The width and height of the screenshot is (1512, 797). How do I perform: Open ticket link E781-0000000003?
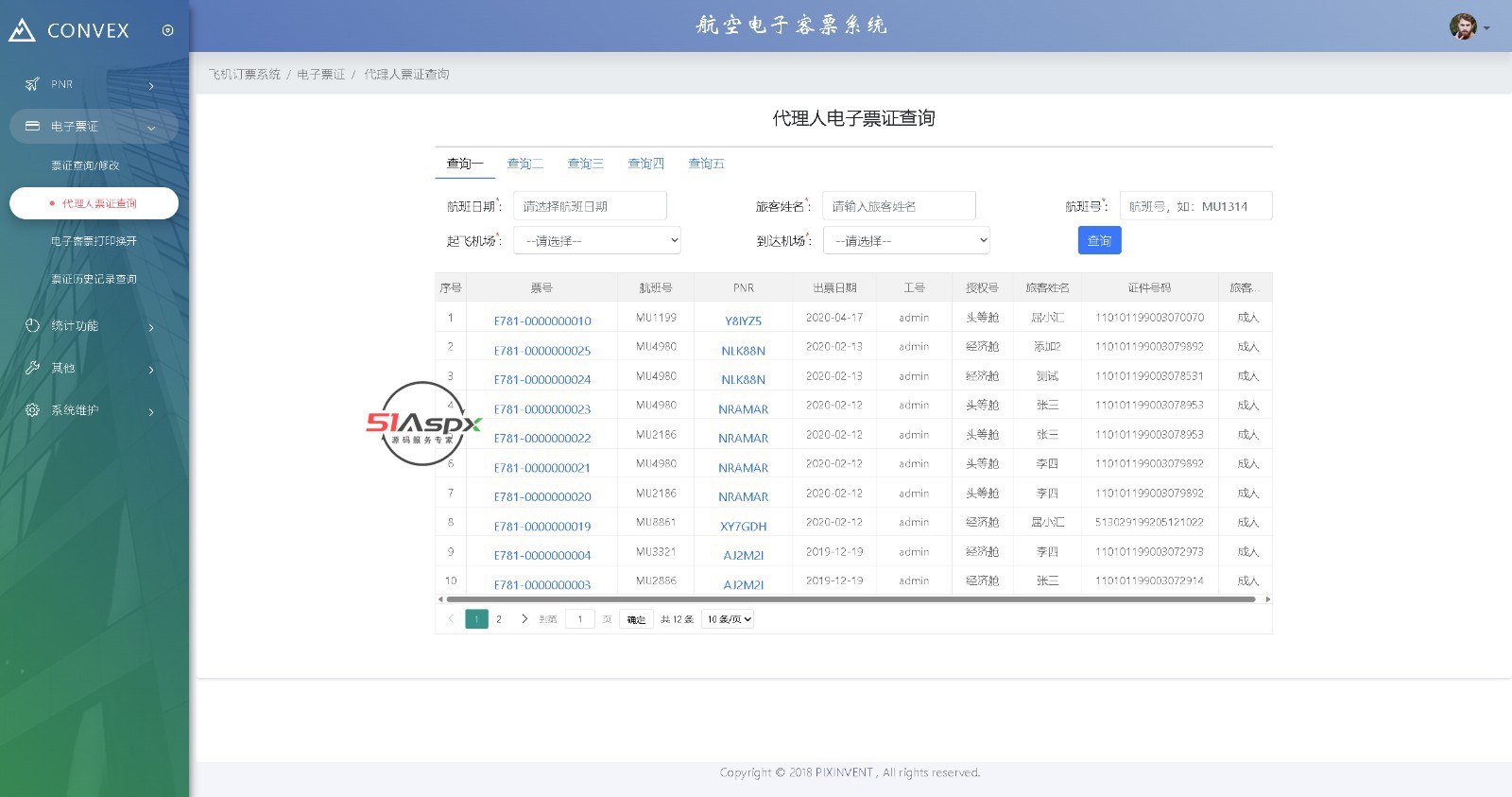(x=542, y=585)
